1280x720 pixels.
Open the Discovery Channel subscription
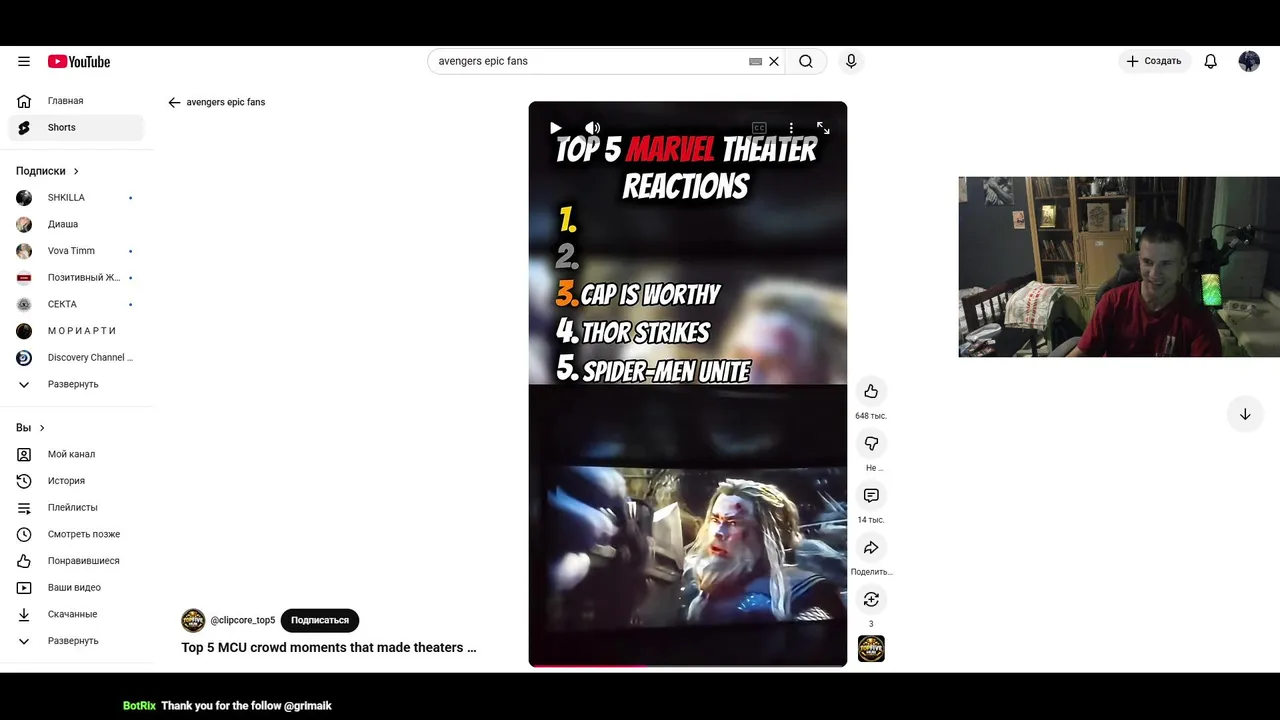point(76,357)
